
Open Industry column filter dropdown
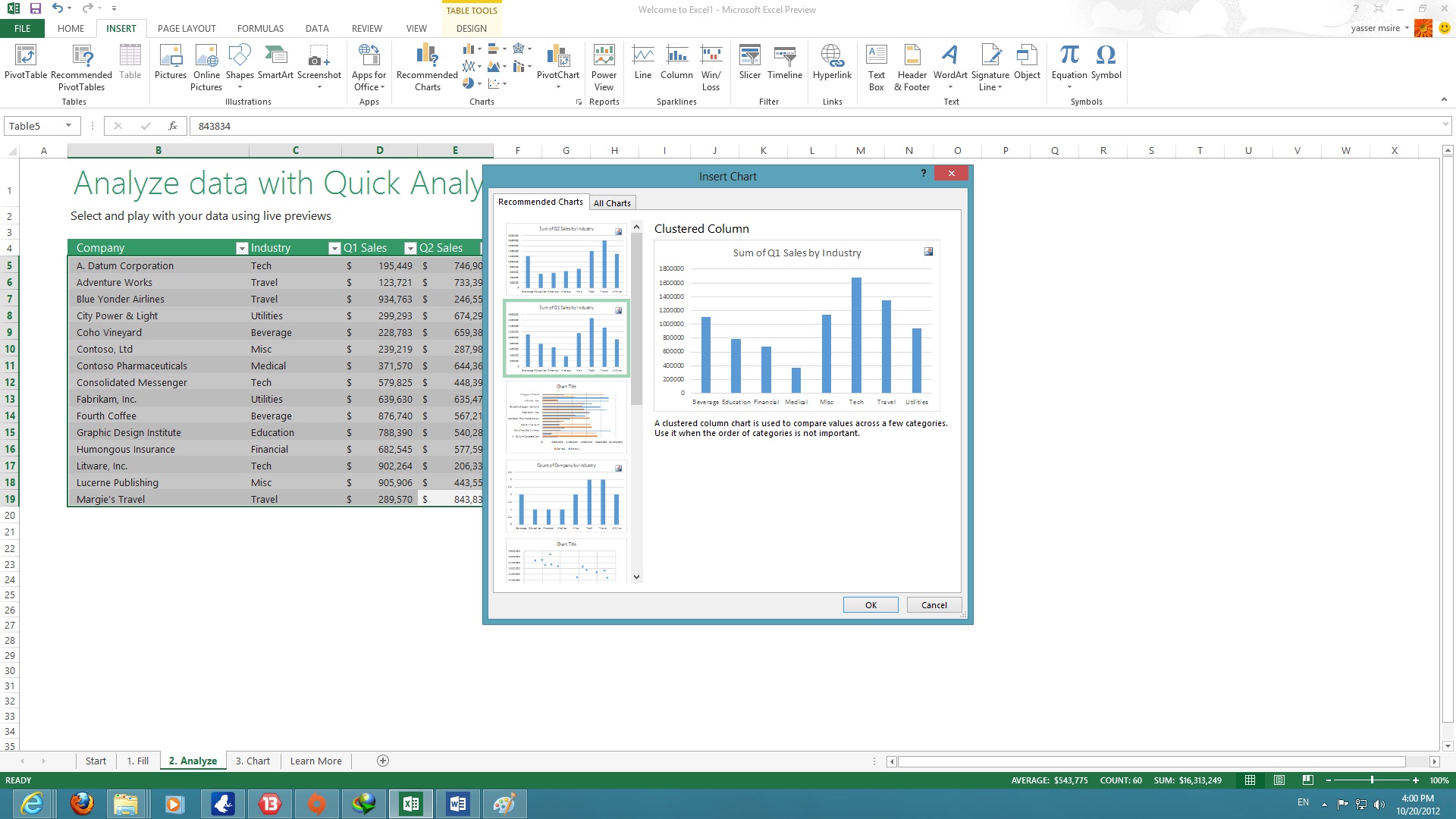[334, 248]
